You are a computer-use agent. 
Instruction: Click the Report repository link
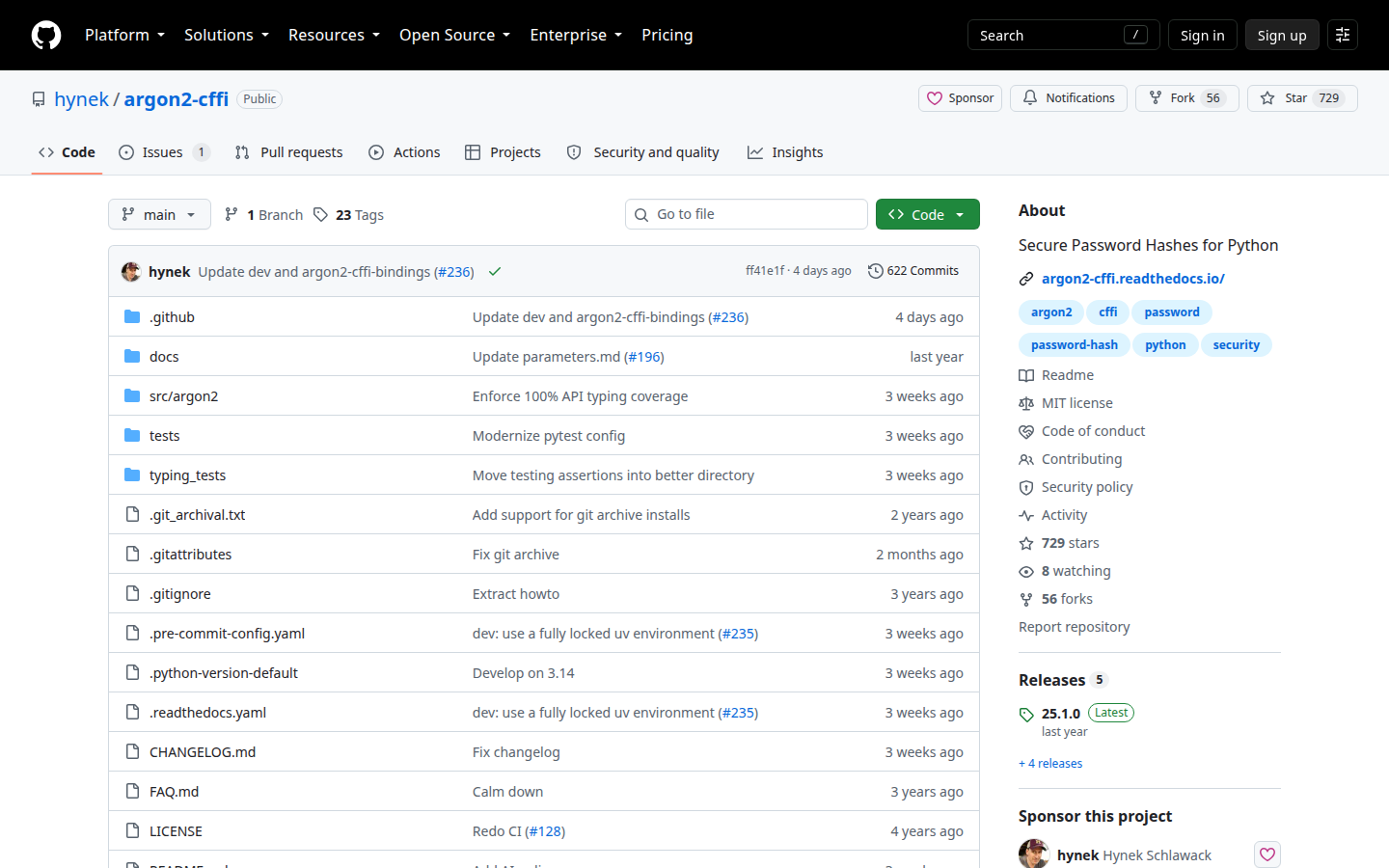point(1075,627)
